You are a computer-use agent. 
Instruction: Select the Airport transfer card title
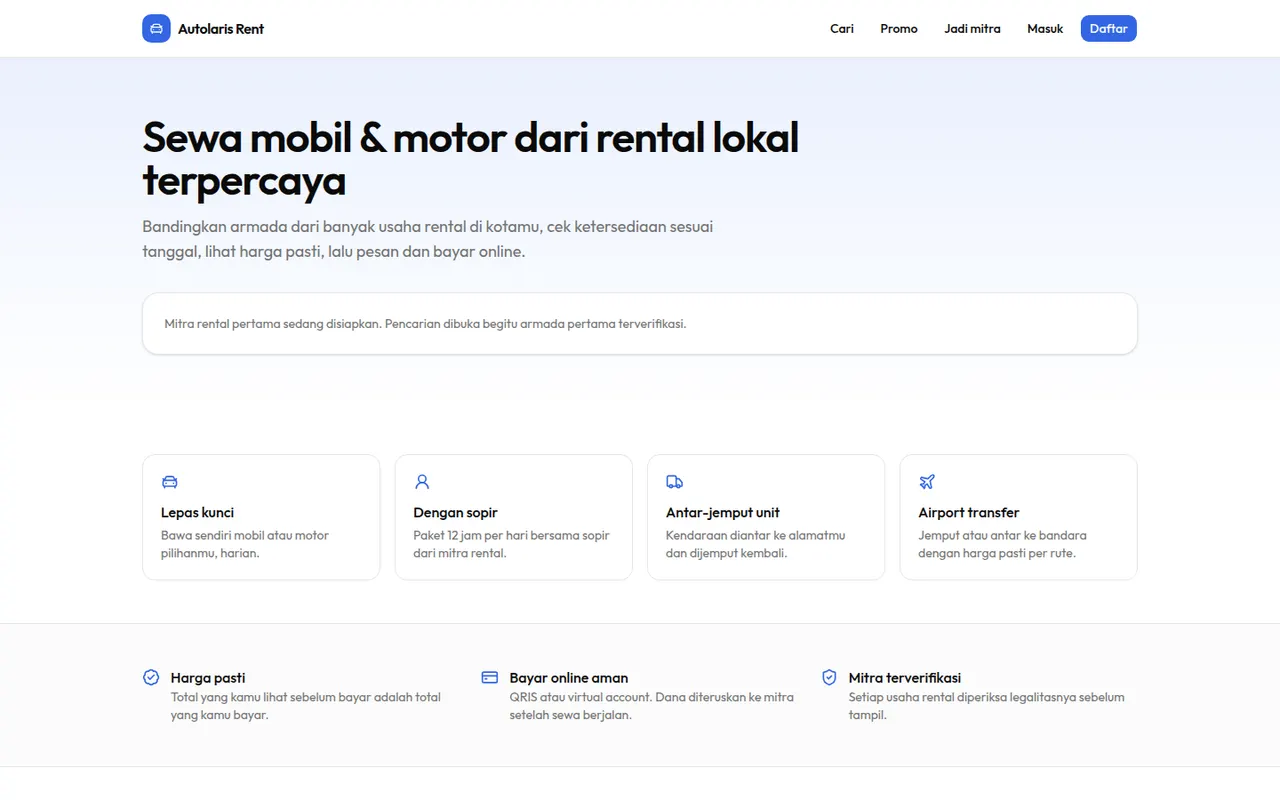coord(969,513)
